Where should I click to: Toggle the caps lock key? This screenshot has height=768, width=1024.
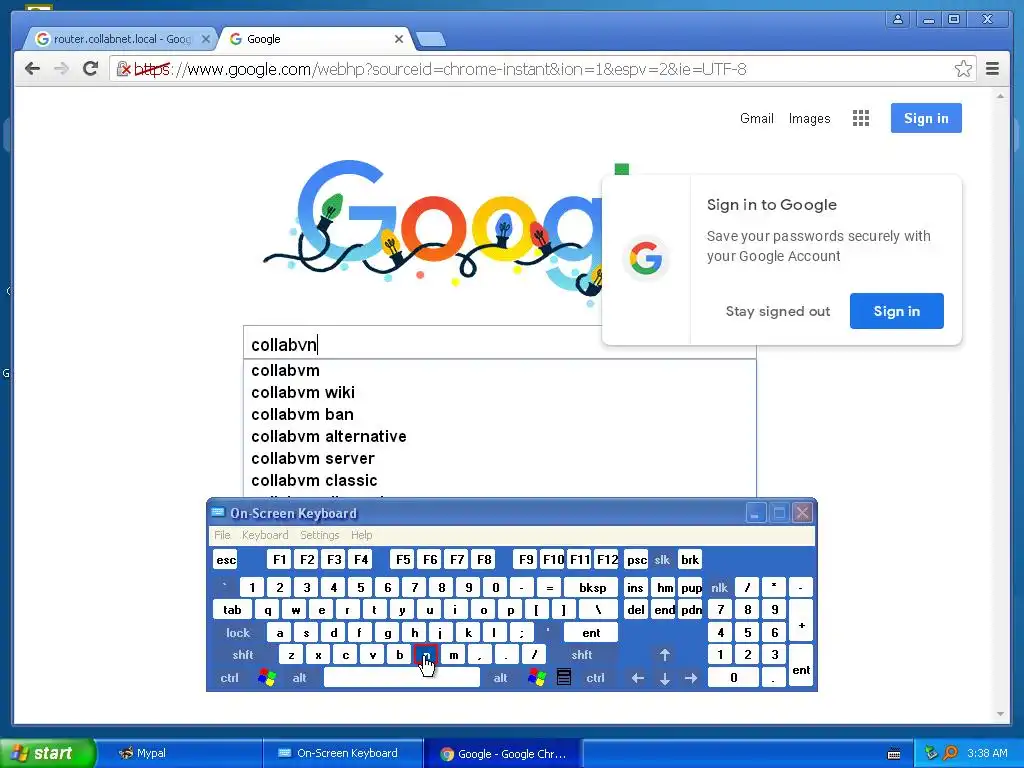pyautogui.click(x=238, y=633)
